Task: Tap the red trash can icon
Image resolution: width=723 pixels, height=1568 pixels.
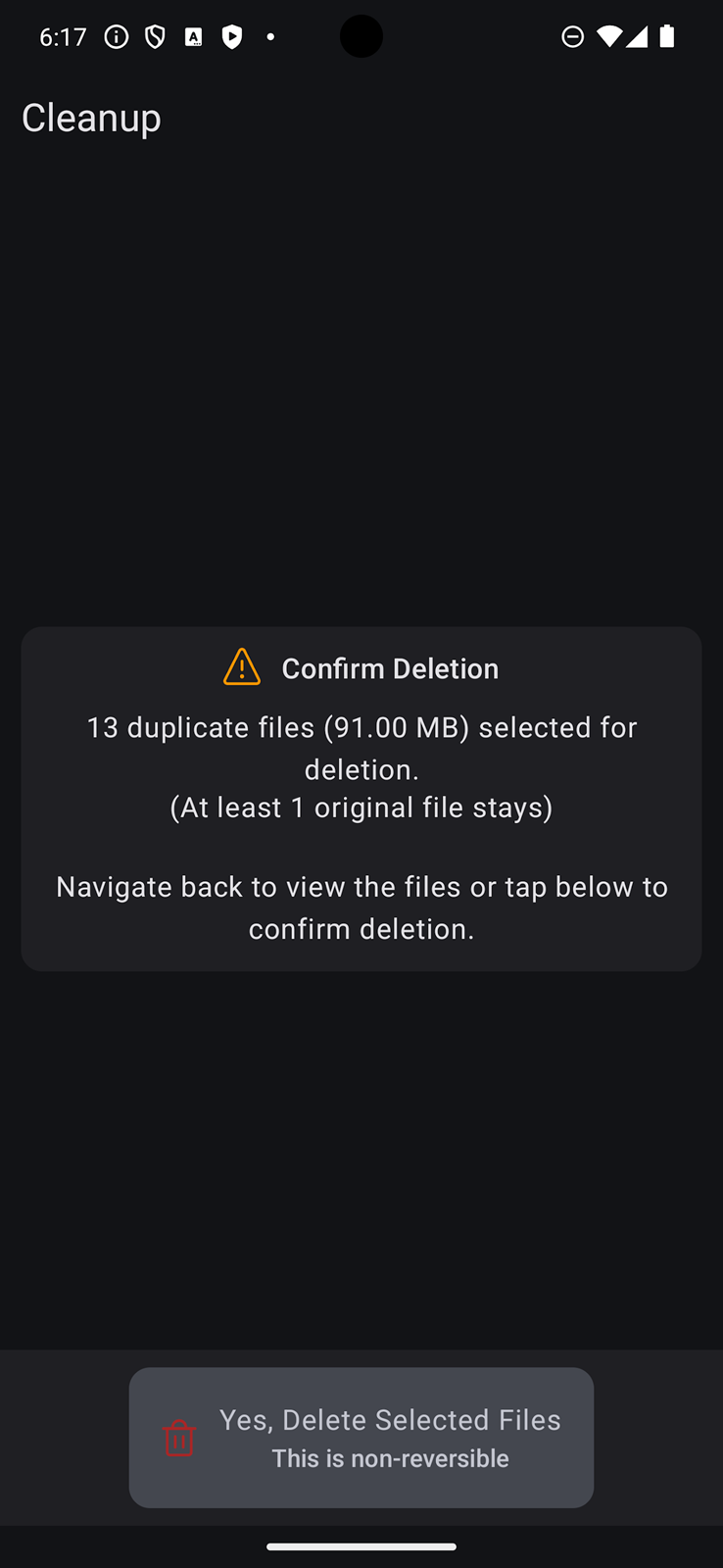Action: (178, 1438)
